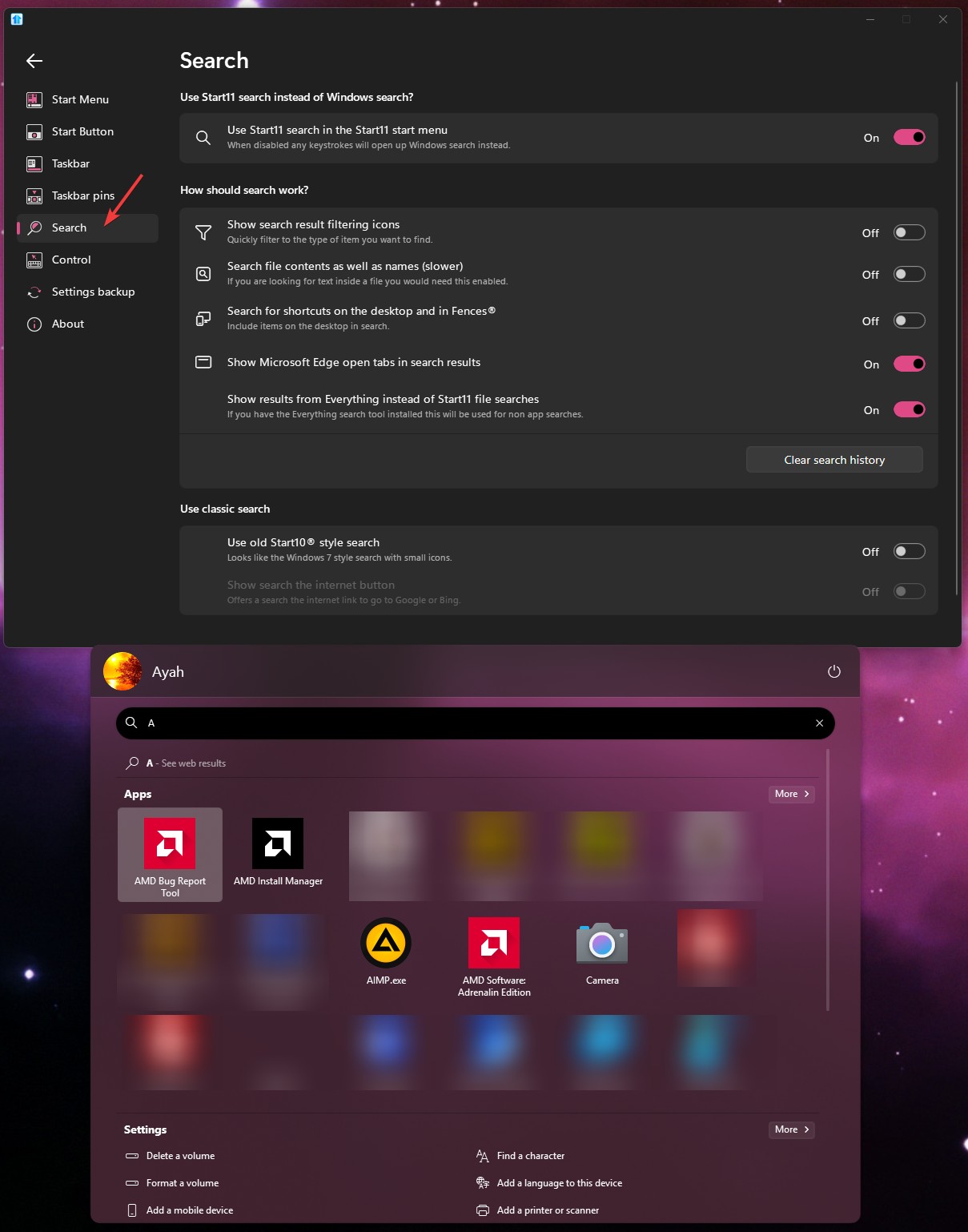This screenshot has width=968, height=1232.
Task: Go to Settings backup page
Action: (93, 292)
